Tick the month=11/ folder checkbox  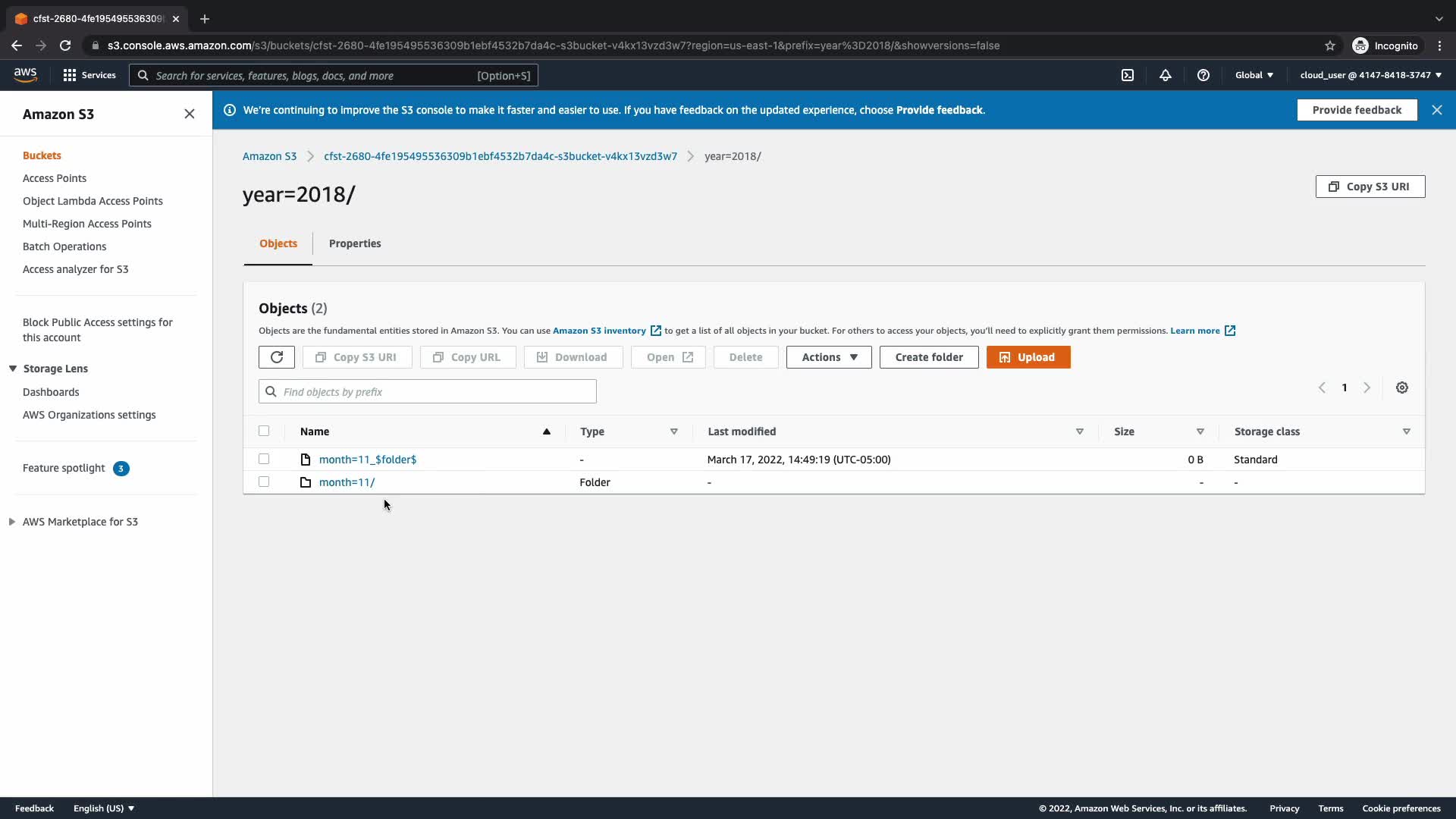coord(264,482)
